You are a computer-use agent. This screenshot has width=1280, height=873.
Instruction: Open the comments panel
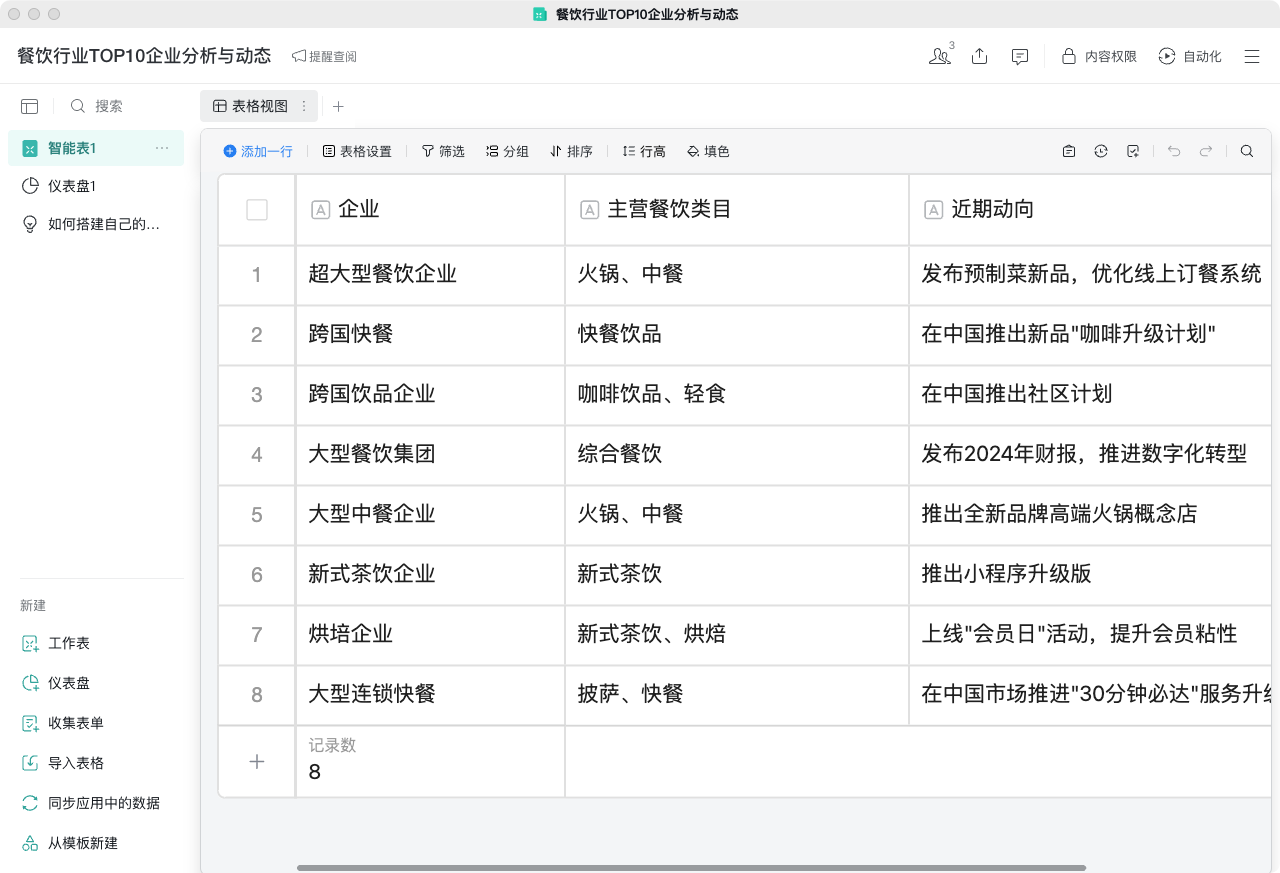click(1019, 57)
